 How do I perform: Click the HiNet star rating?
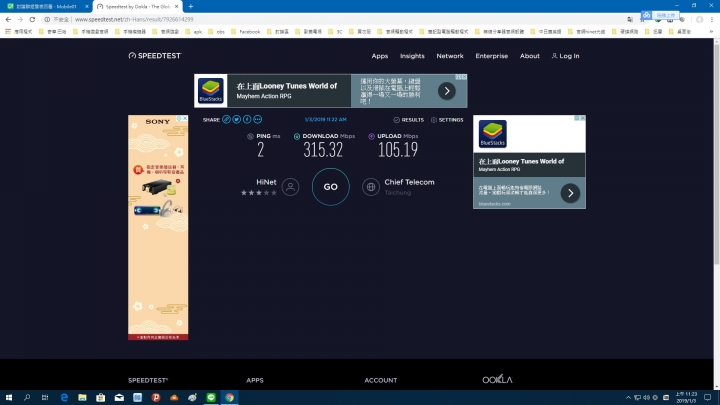(259, 193)
